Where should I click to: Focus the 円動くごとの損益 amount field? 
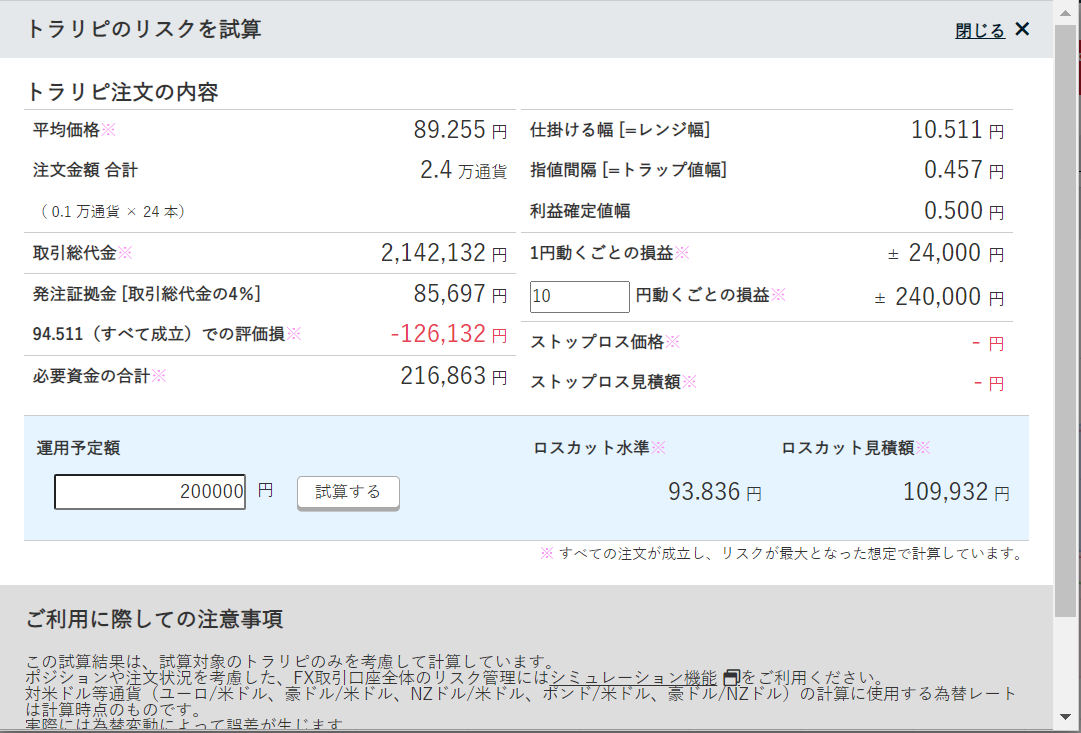pyautogui.click(x=579, y=297)
